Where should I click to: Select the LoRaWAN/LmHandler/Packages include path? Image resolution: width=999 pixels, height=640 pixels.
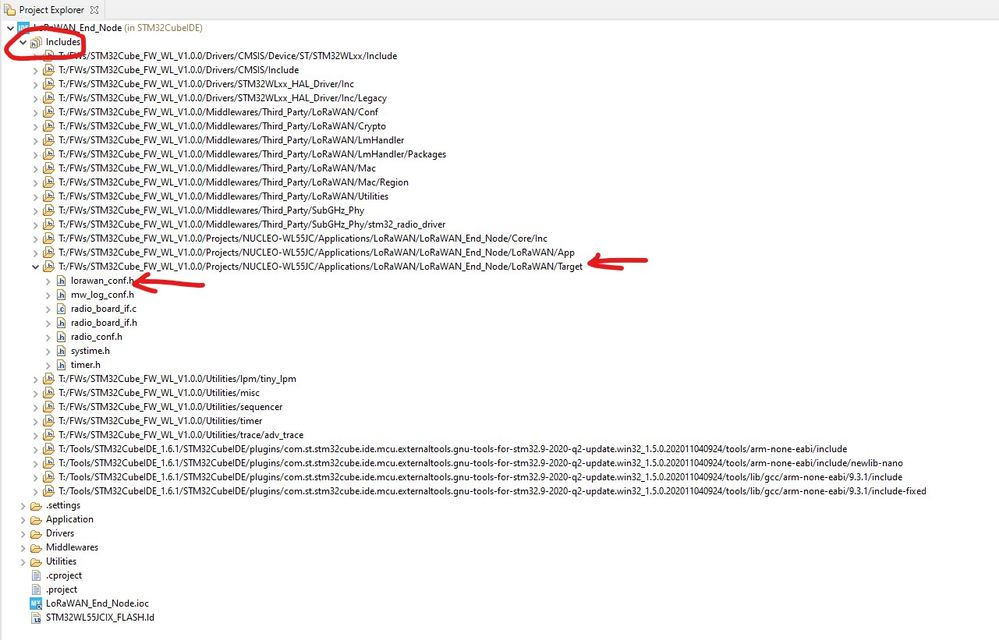[x=252, y=154]
